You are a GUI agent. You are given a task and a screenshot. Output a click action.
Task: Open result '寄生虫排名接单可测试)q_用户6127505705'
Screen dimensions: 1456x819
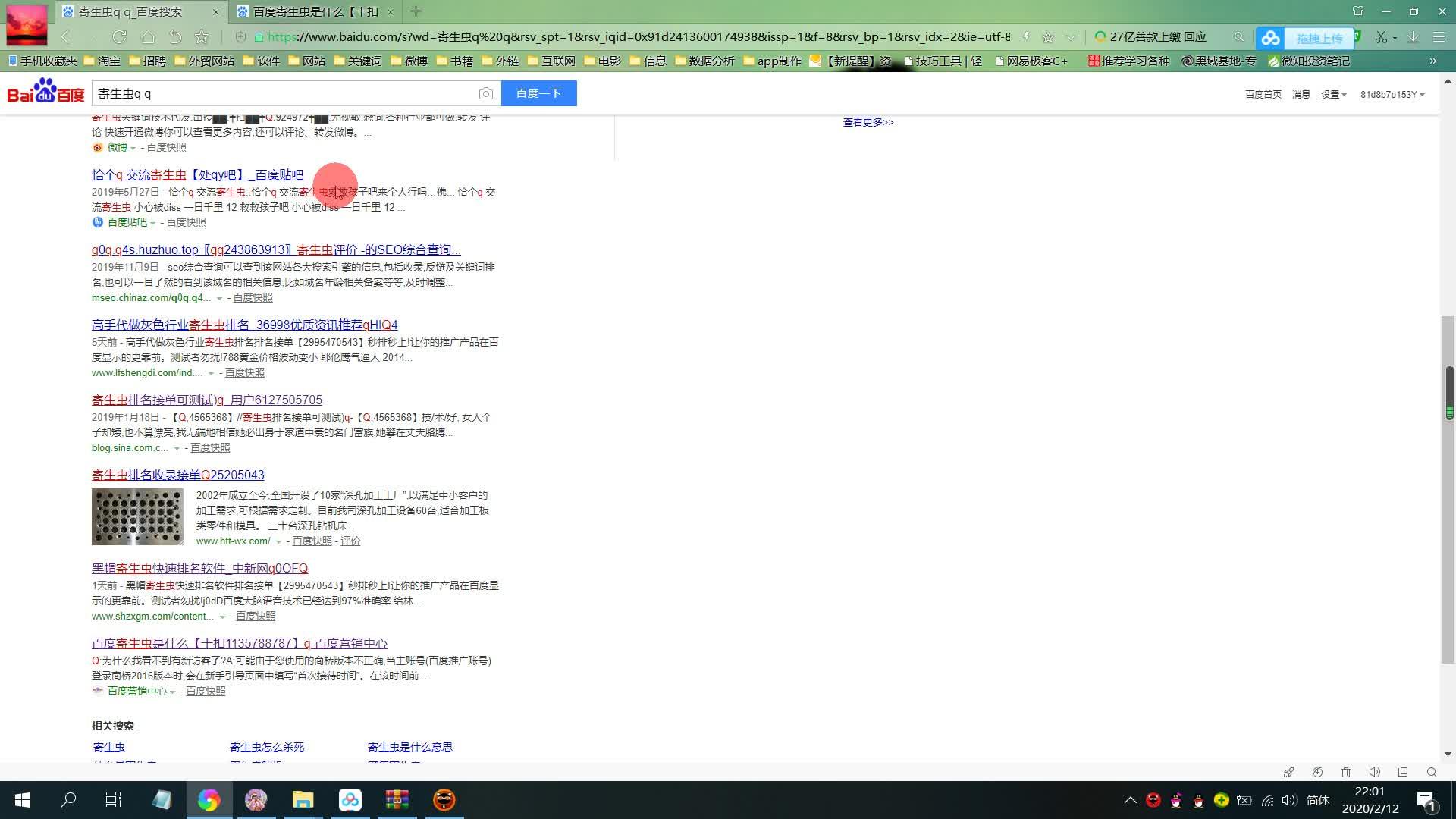point(207,400)
